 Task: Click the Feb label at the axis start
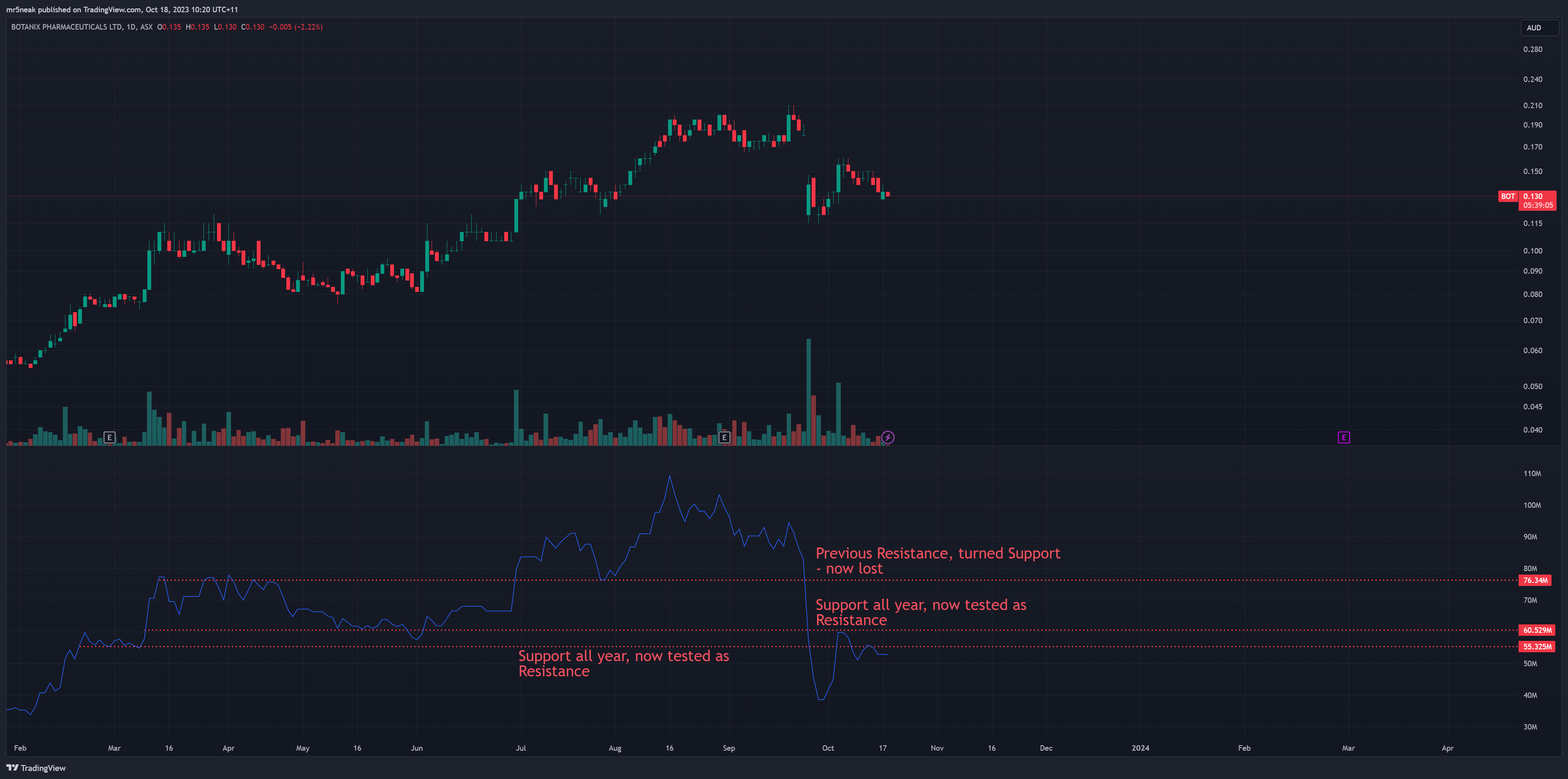point(20,748)
